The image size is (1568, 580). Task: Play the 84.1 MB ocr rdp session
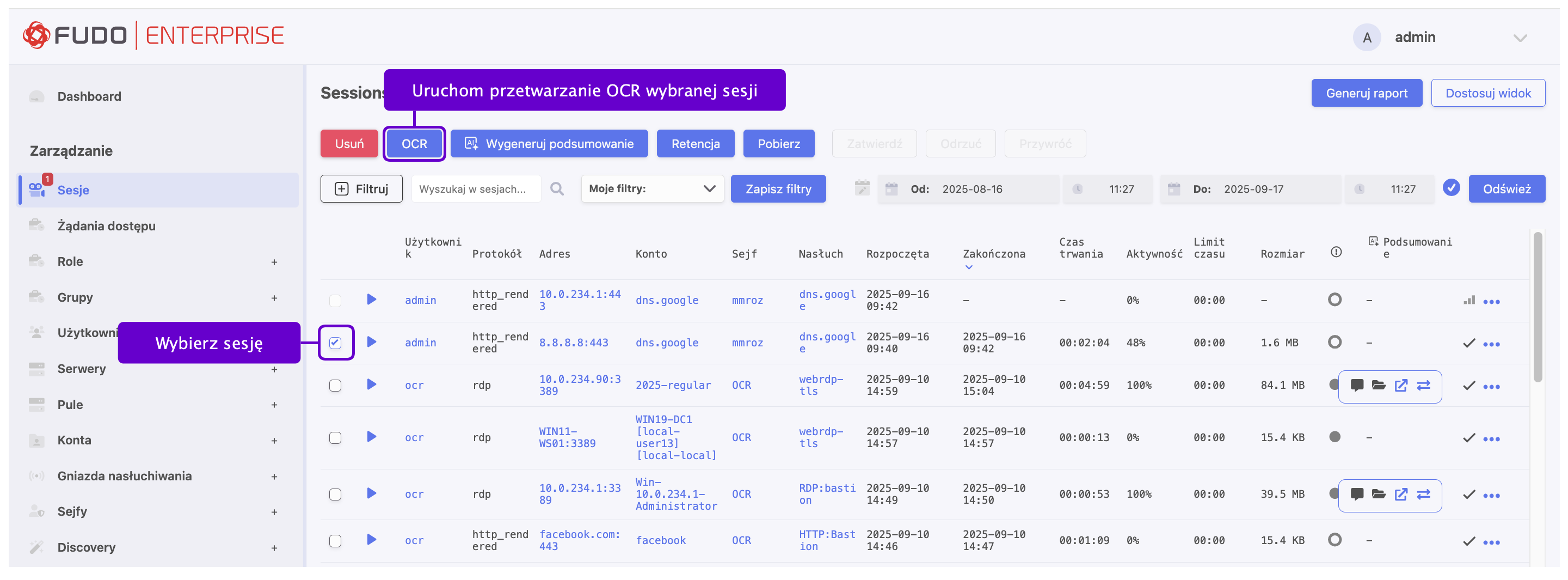[x=371, y=384]
